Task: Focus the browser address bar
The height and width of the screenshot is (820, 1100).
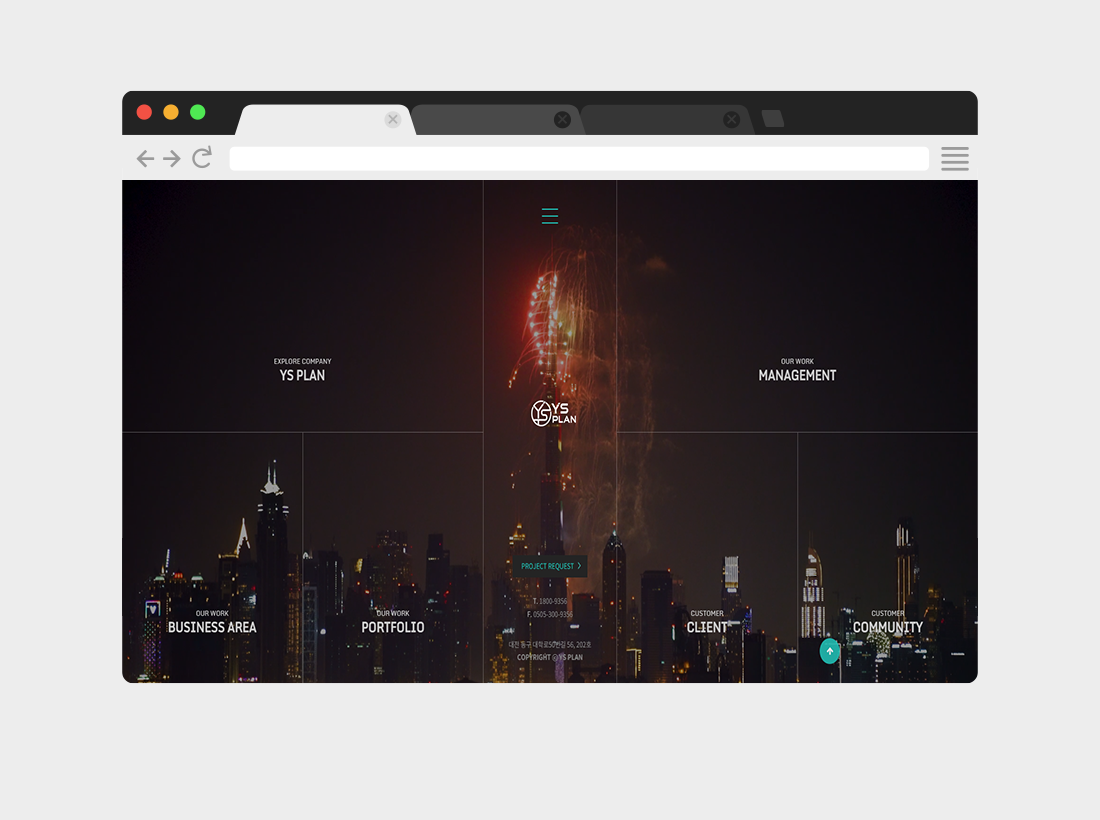Action: (578, 158)
